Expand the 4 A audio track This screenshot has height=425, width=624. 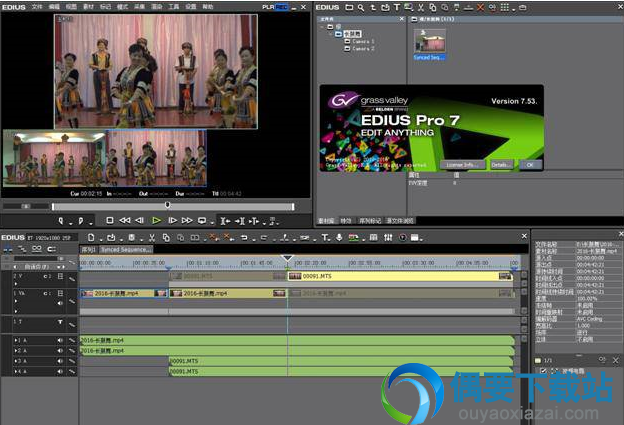coord(16,371)
